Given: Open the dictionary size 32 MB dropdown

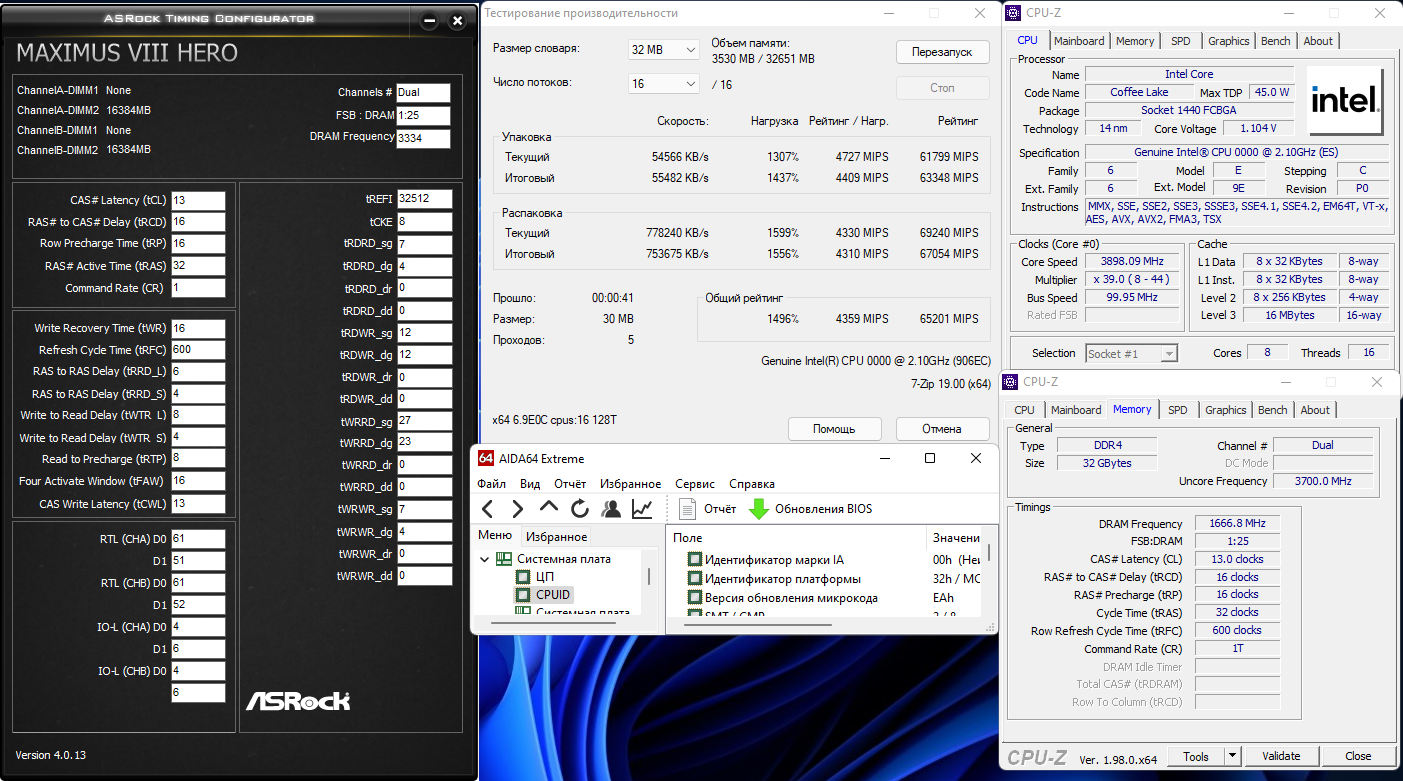Looking at the screenshot, I should coord(664,50).
